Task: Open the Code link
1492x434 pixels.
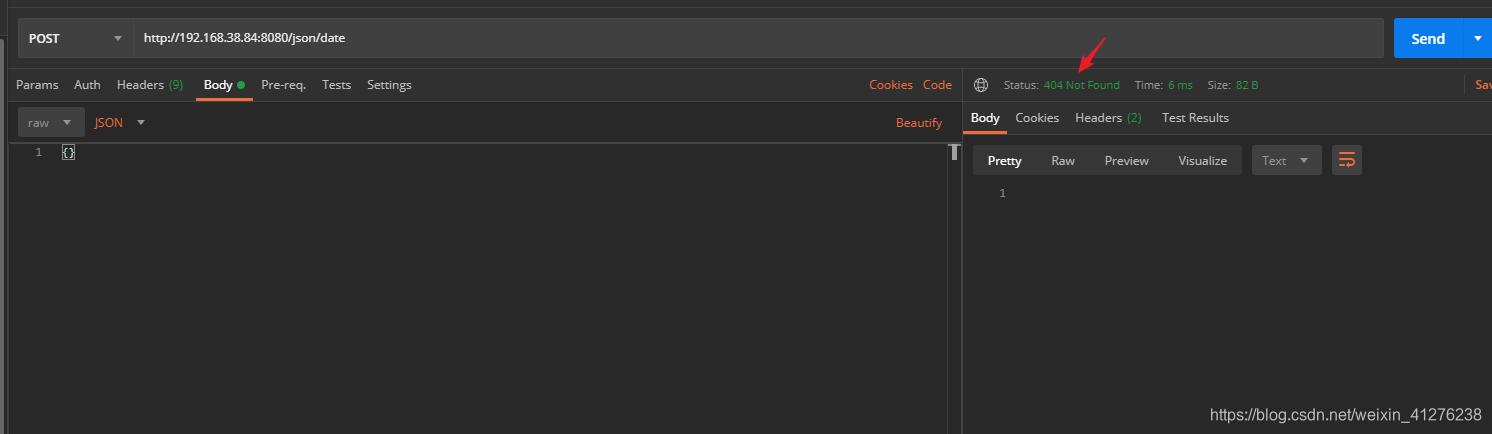Action: pos(937,85)
